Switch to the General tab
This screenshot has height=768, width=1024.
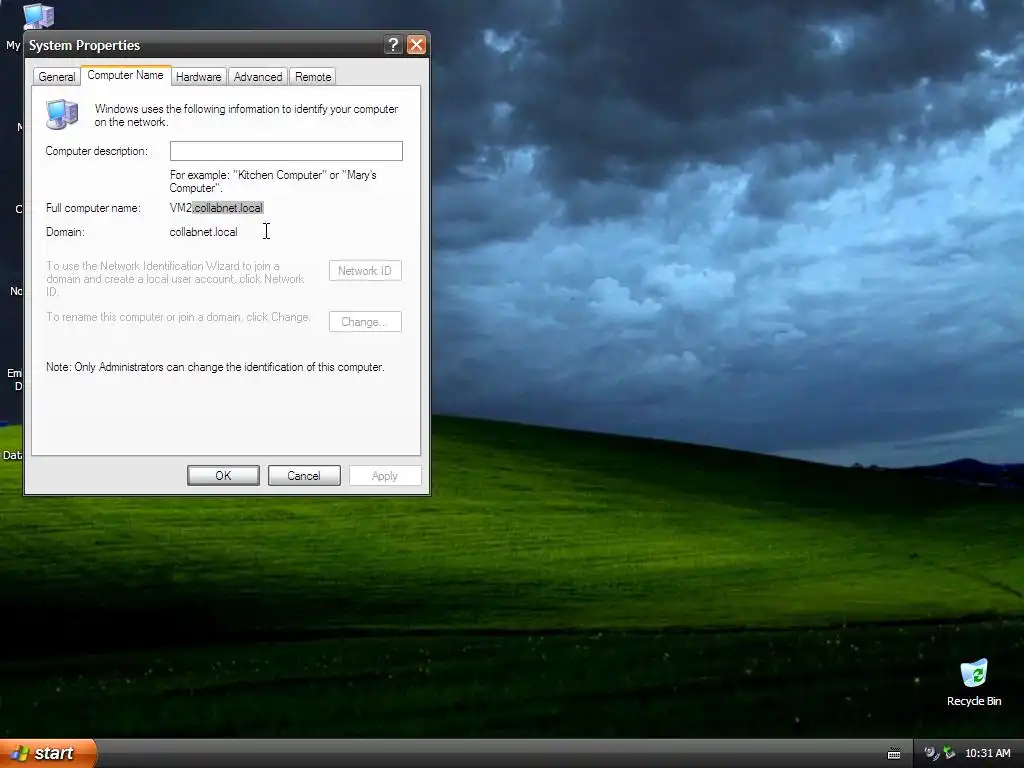point(57,76)
